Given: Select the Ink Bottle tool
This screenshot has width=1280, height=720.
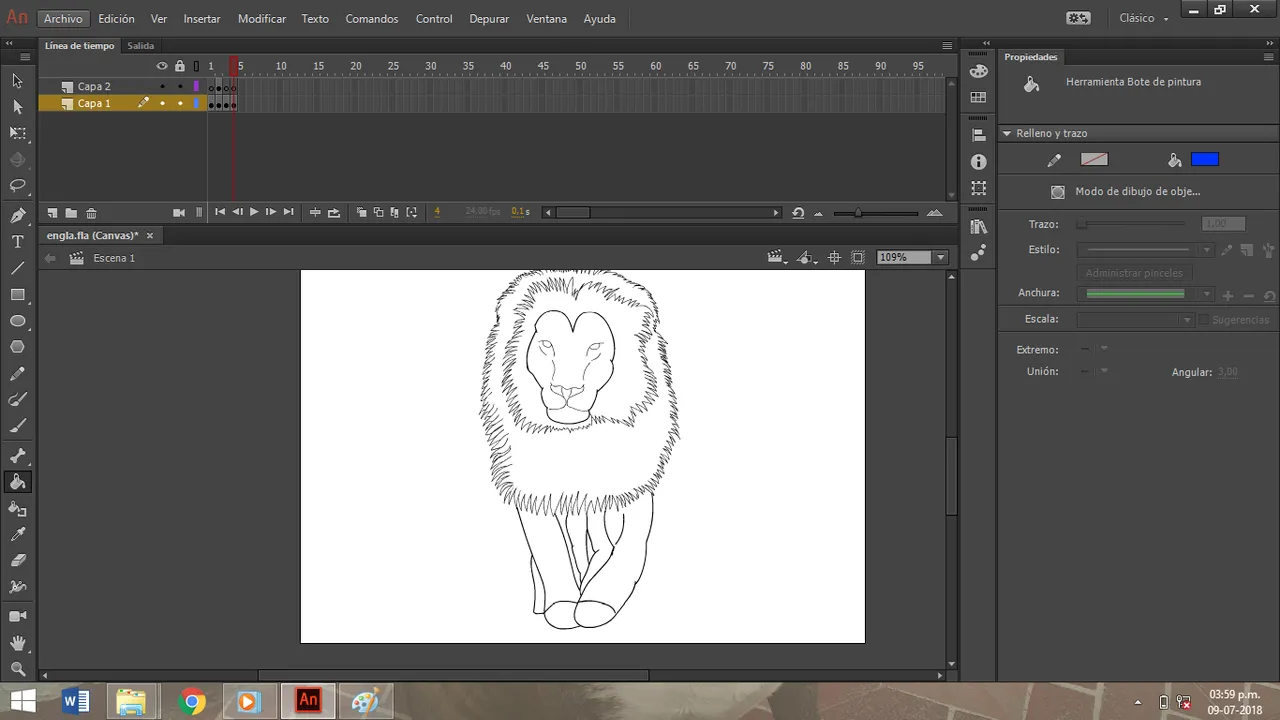Looking at the screenshot, I should tap(17, 508).
